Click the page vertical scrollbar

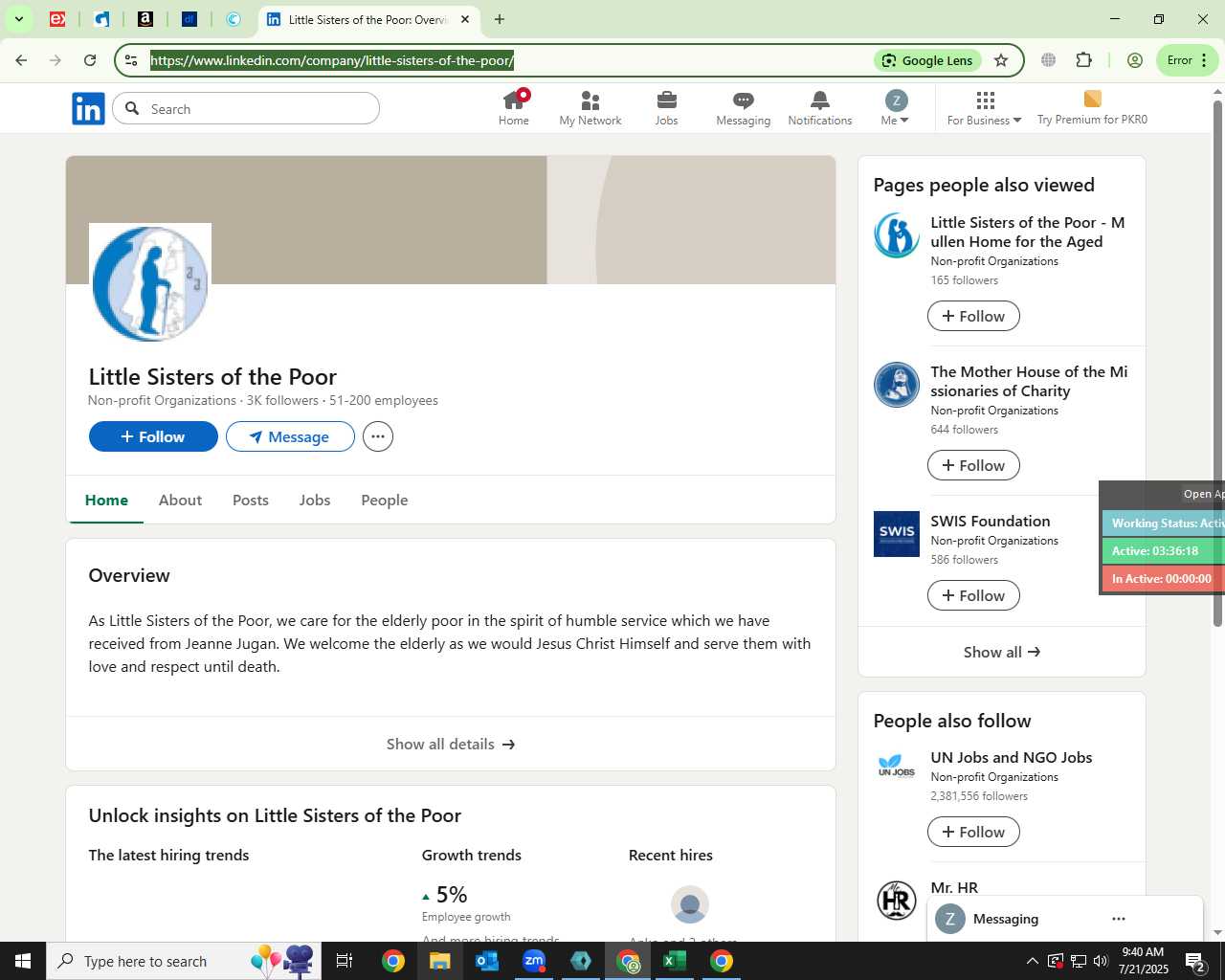[x=1217, y=364]
